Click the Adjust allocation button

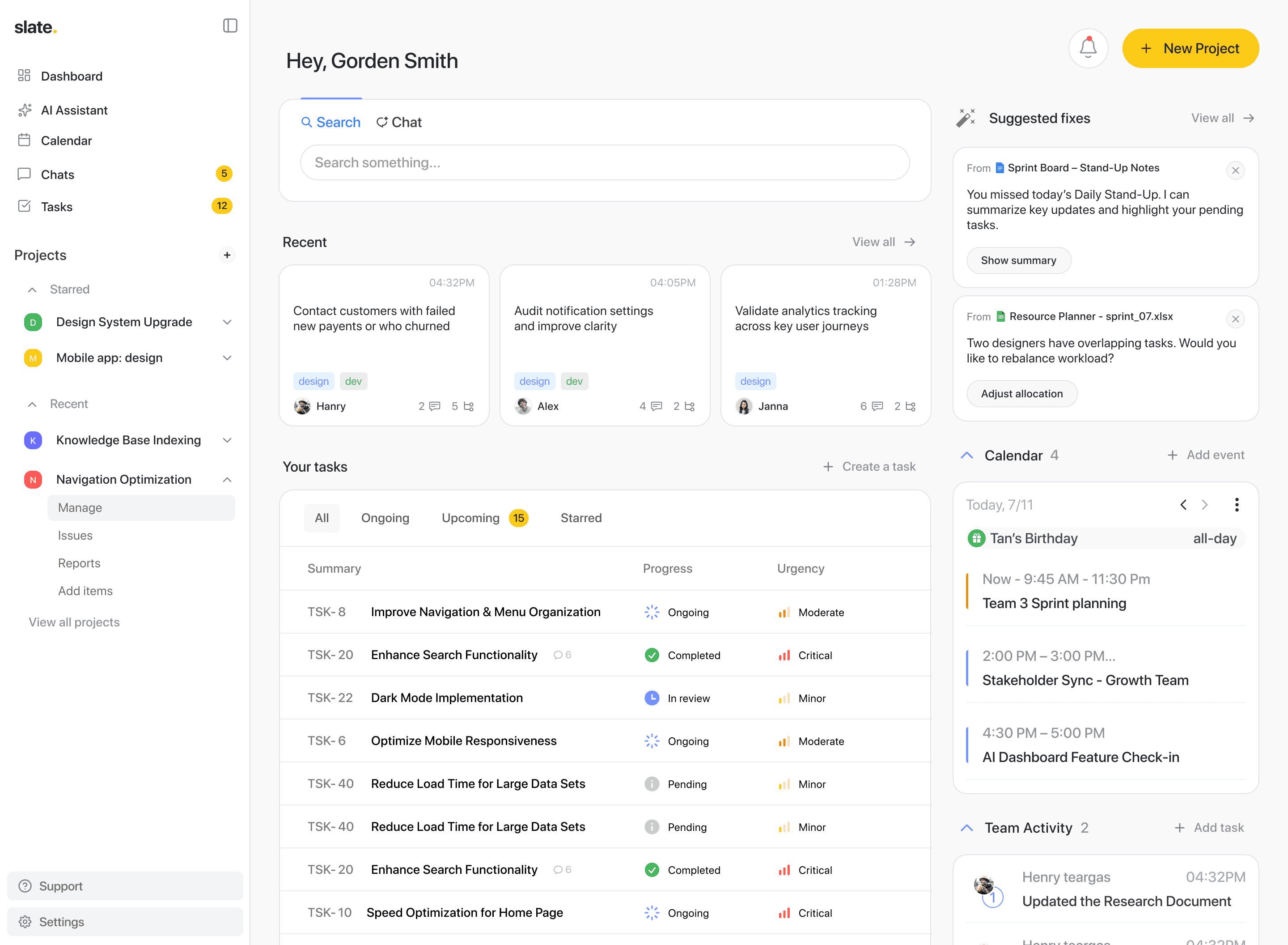point(1021,394)
